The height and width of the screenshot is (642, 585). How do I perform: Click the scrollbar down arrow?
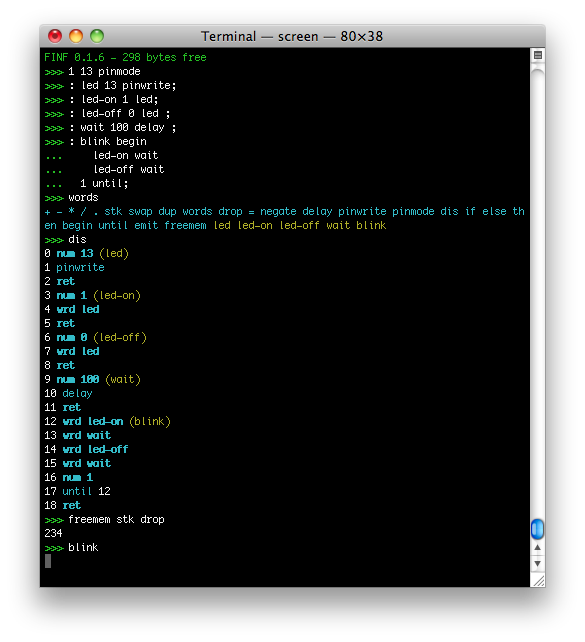(538, 564)
